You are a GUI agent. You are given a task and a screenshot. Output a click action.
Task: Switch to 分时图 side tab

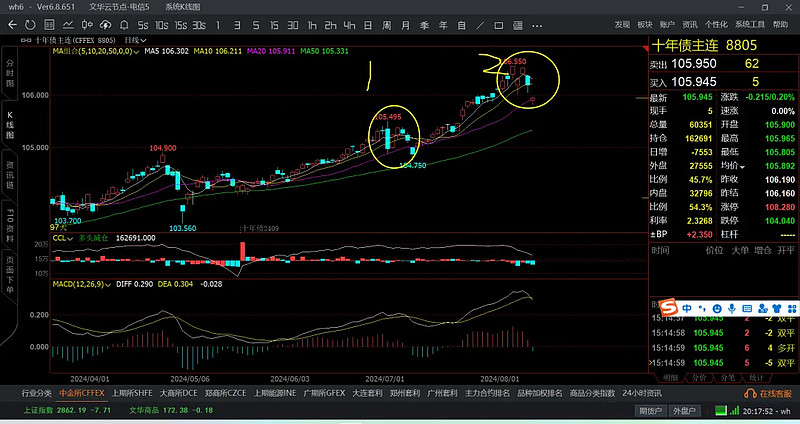(10, 73)
